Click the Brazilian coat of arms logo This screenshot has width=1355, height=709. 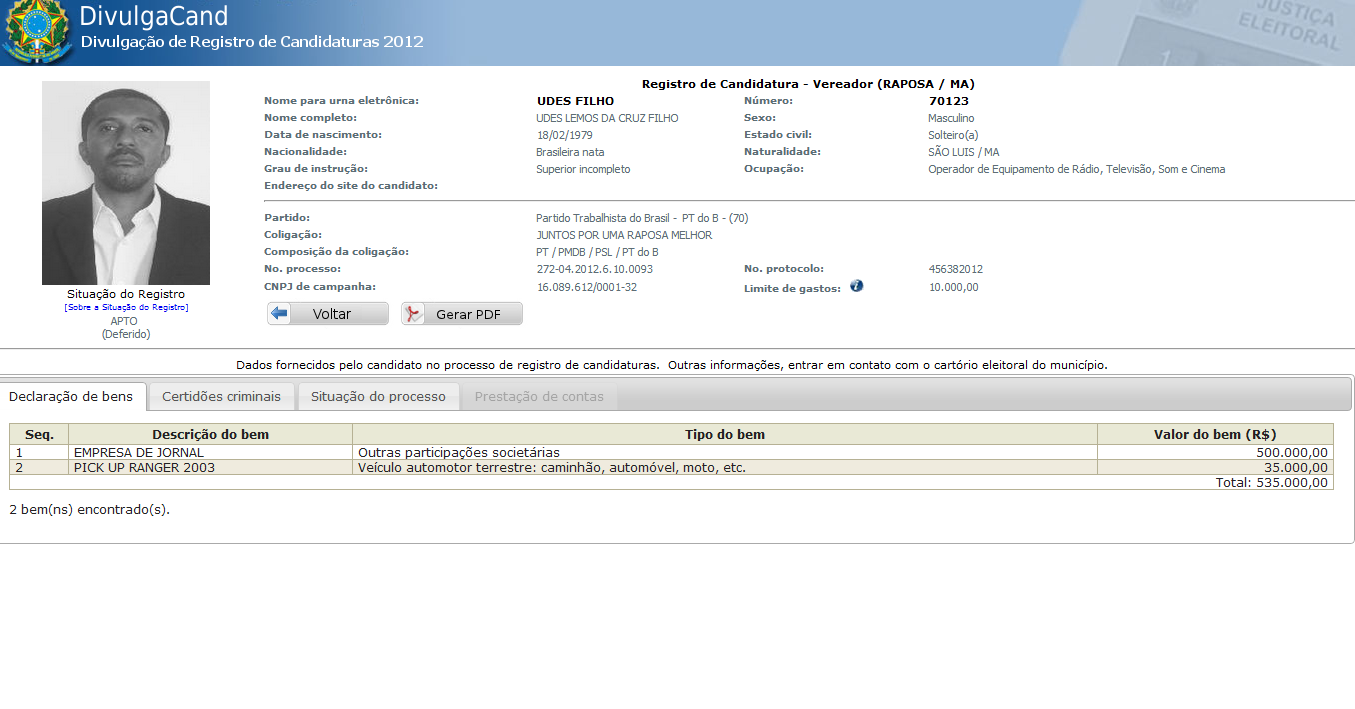pos(36,31)
